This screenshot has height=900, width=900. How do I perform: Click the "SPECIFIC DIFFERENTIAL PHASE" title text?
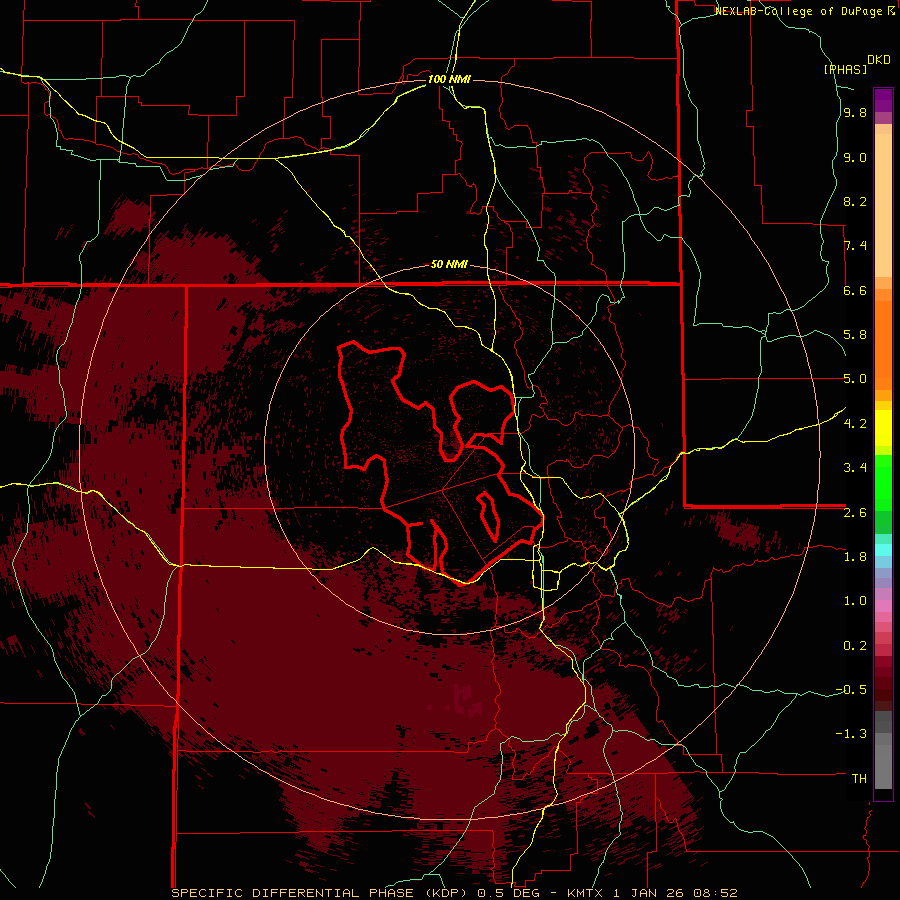coord(292,893)
